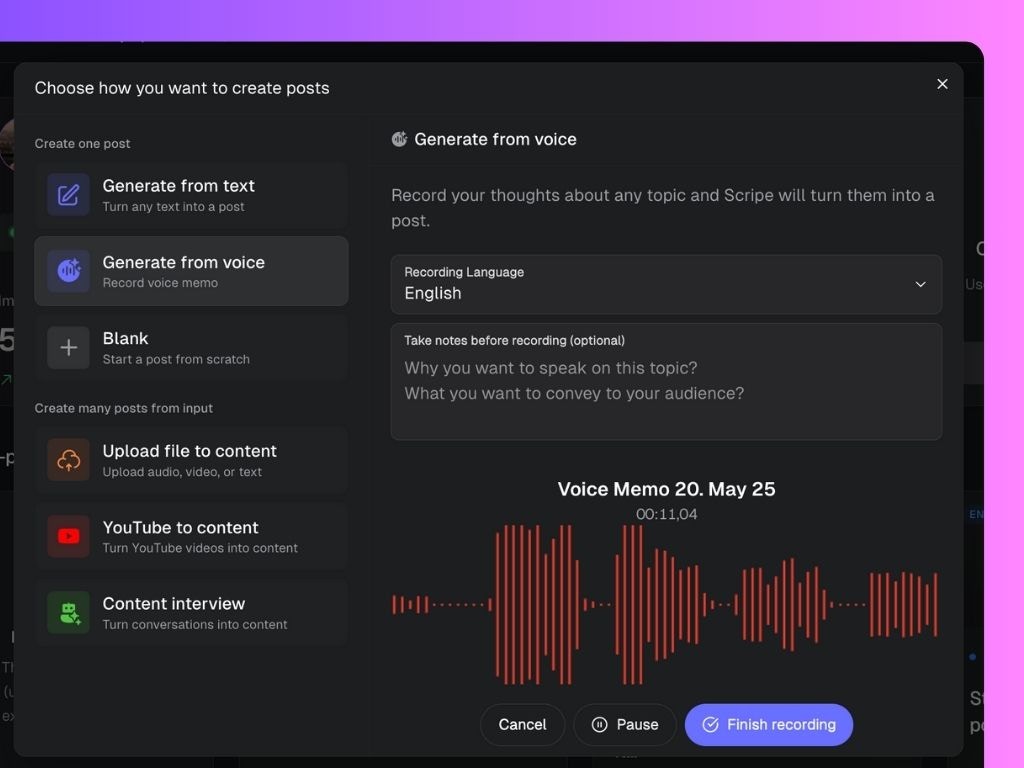Open Upload file to content option
Viewport: 1024px width, 768px height.
coord(191,460)
